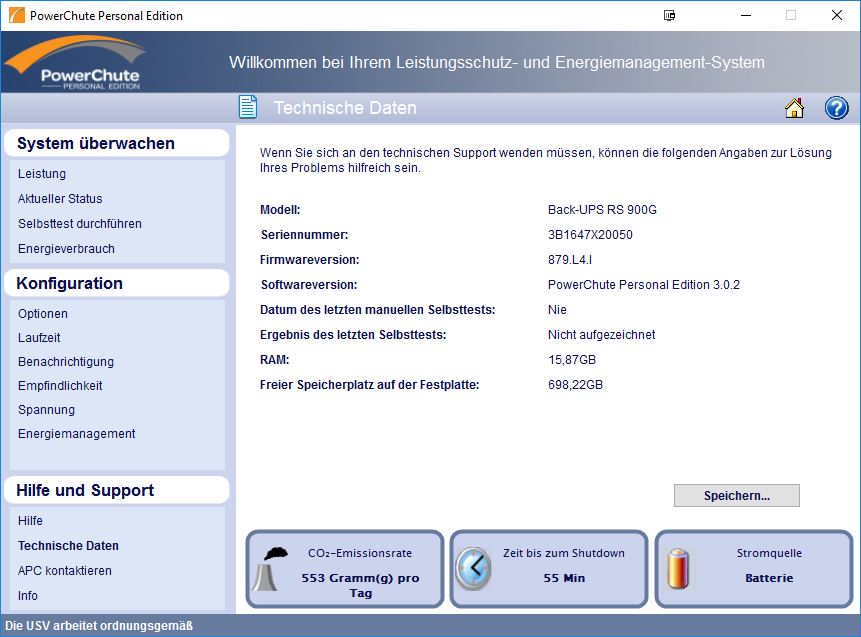Click the Modell: label
This screenshot has height=637, width=861.
pyautogui.click(x=280, y=210)
